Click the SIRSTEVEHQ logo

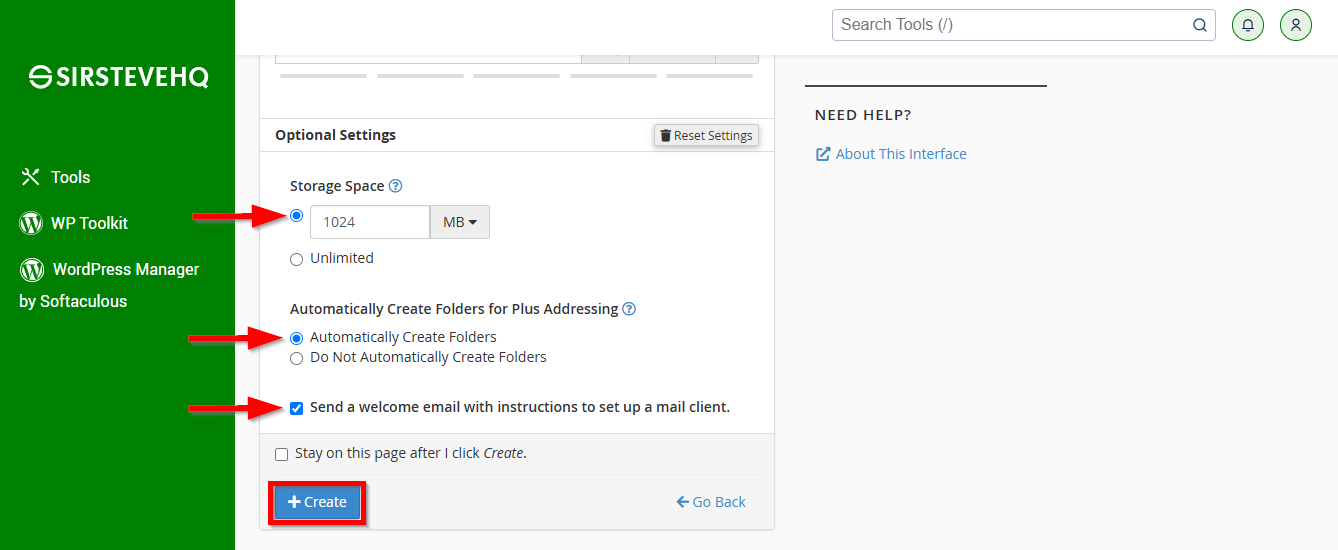(x=118, y=77)
